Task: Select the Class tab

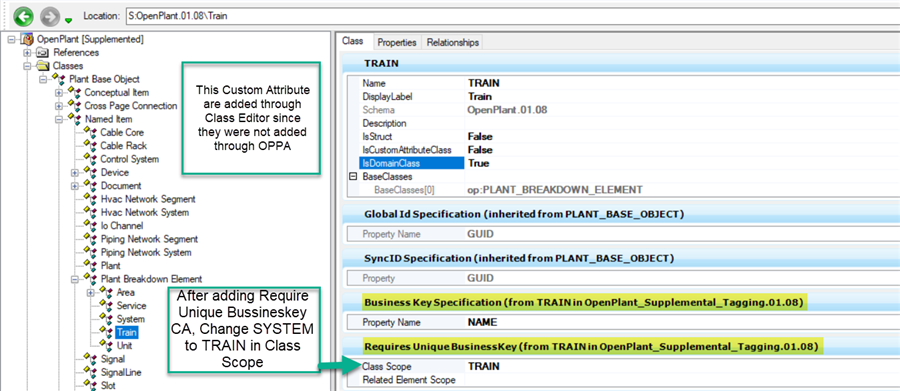Action: pos(352,41)
